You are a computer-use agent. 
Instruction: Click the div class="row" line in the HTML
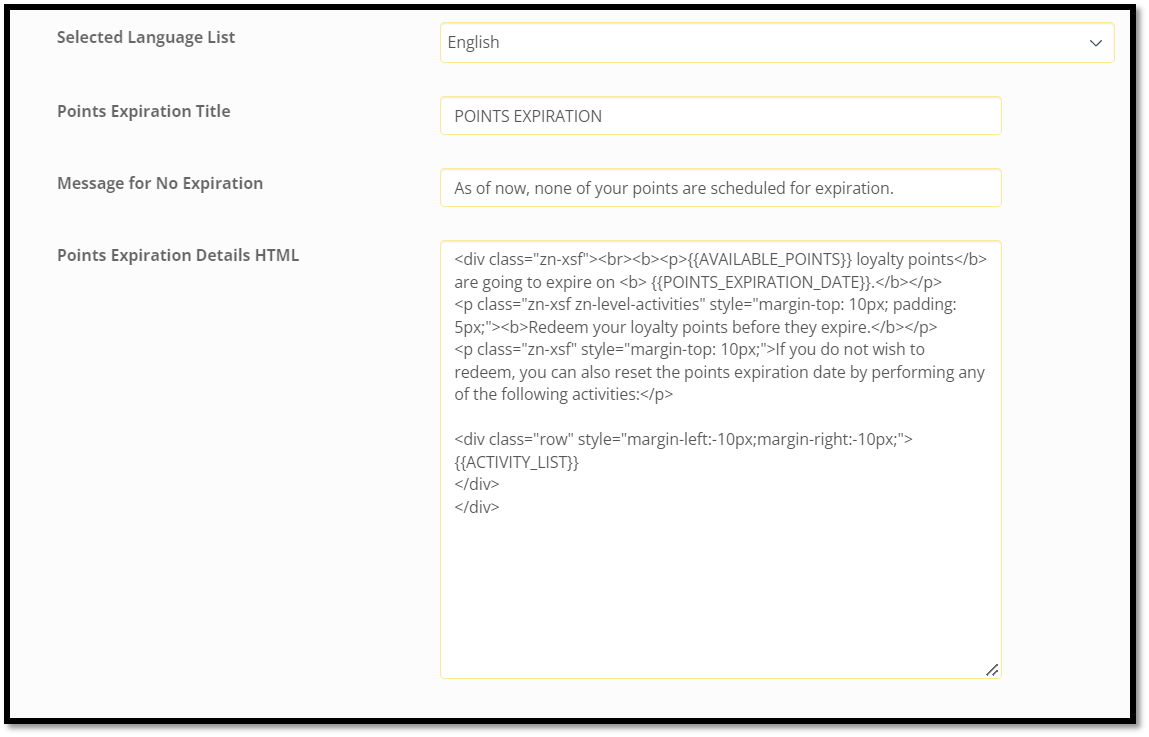click(x=683, y=440)
